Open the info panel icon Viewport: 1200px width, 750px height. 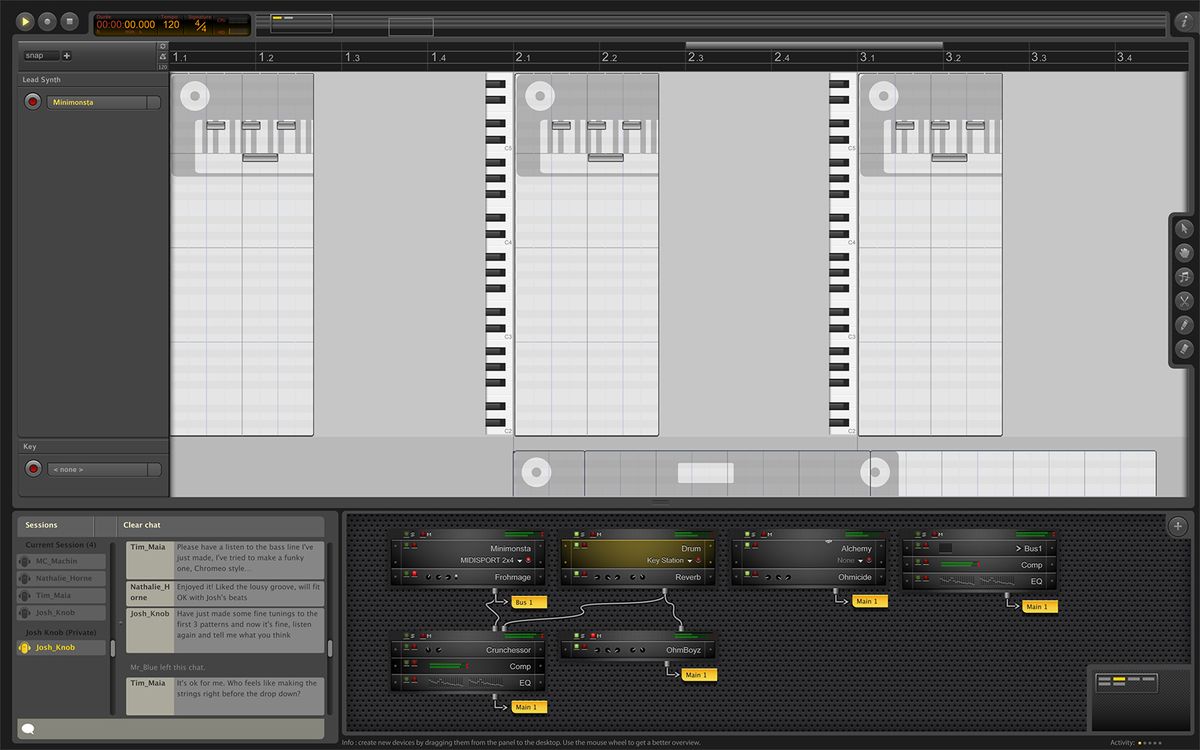point(1183,21)
